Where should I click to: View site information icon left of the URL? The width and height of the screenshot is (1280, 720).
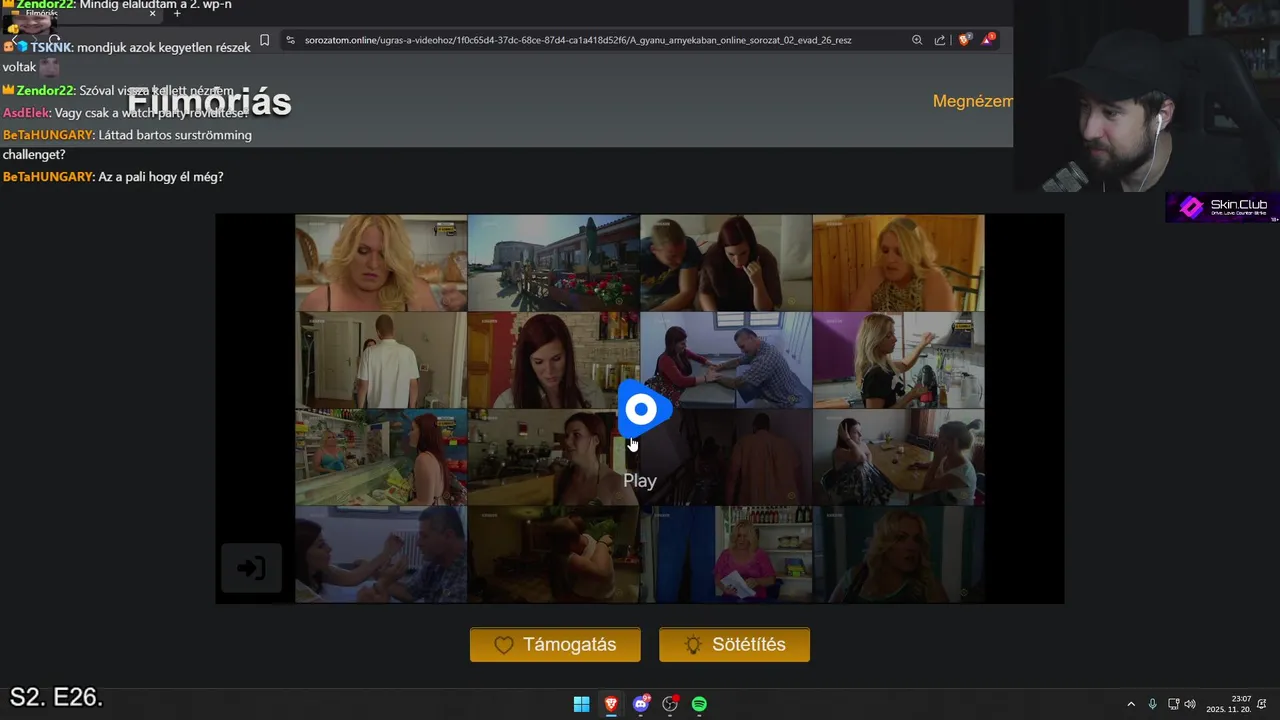pyautogui.click(x=290, y=40)
